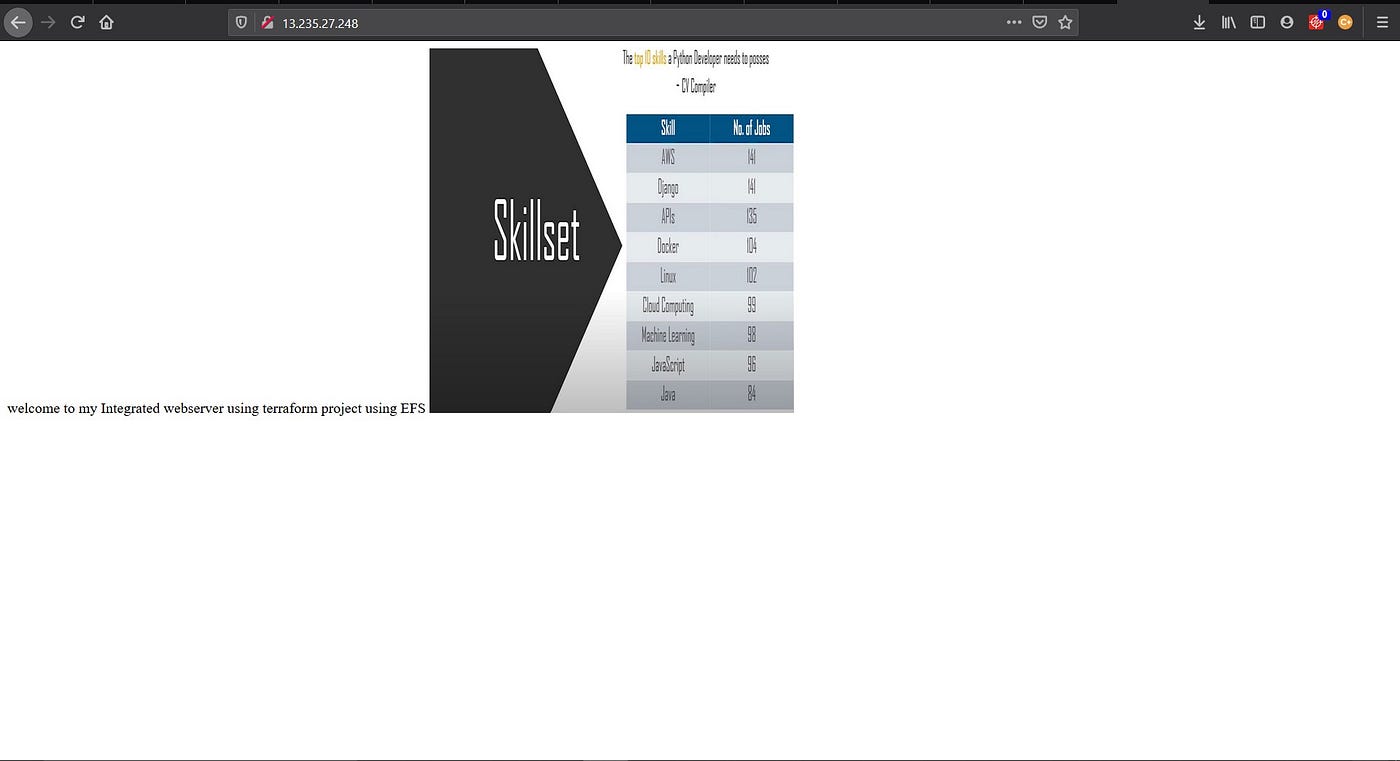Image resolution: width=1400 pixels, height=761 pixels.
Task: Go back to the previous page
Action: click(x=18, y=22)
